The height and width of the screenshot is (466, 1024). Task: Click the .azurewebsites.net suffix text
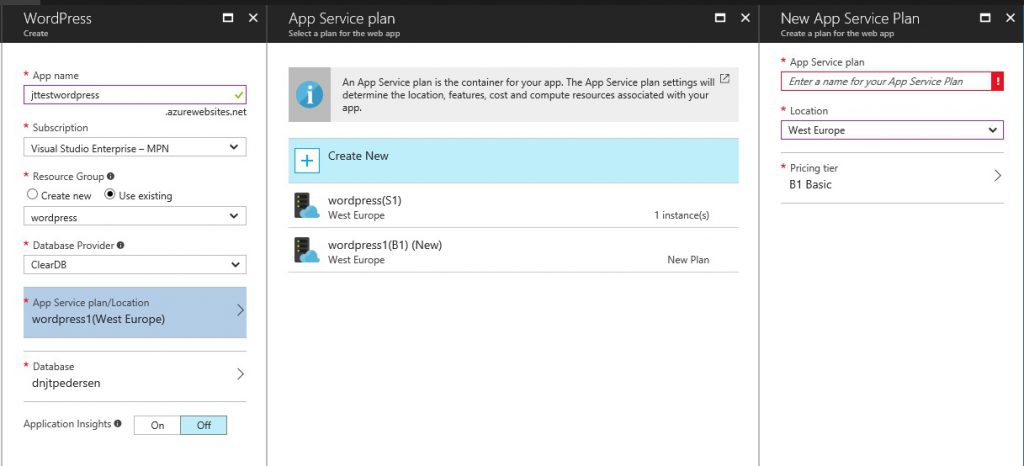tap(206, 112)
